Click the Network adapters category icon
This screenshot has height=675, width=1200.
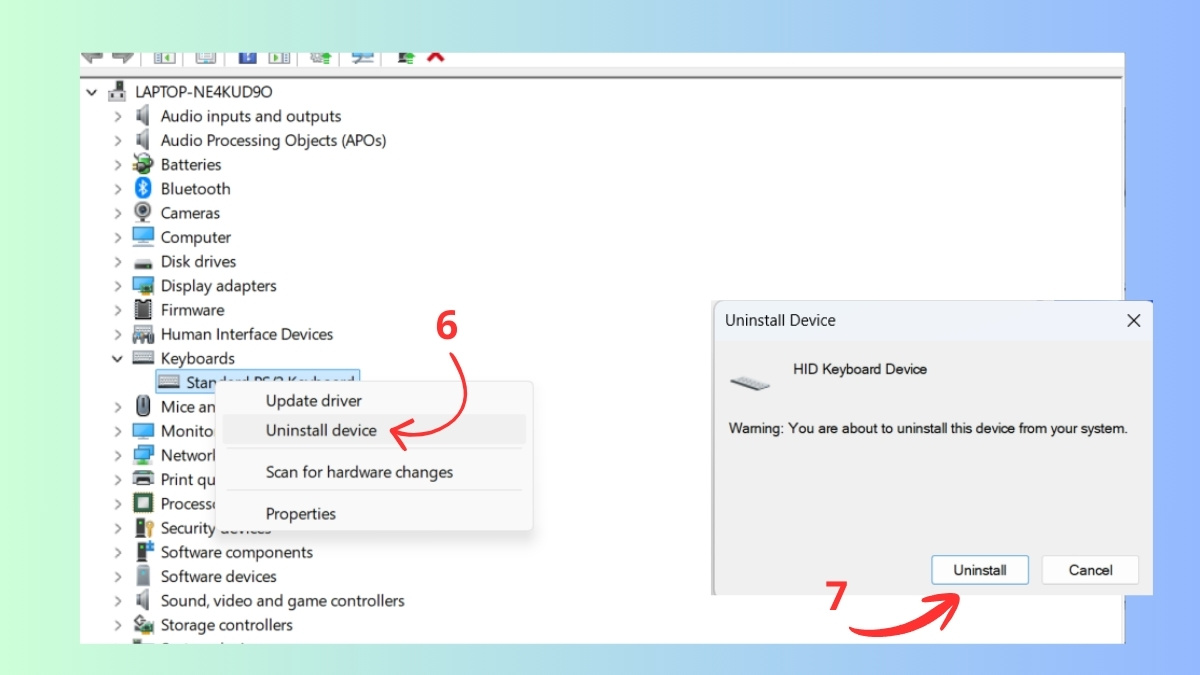coord(143,455)
